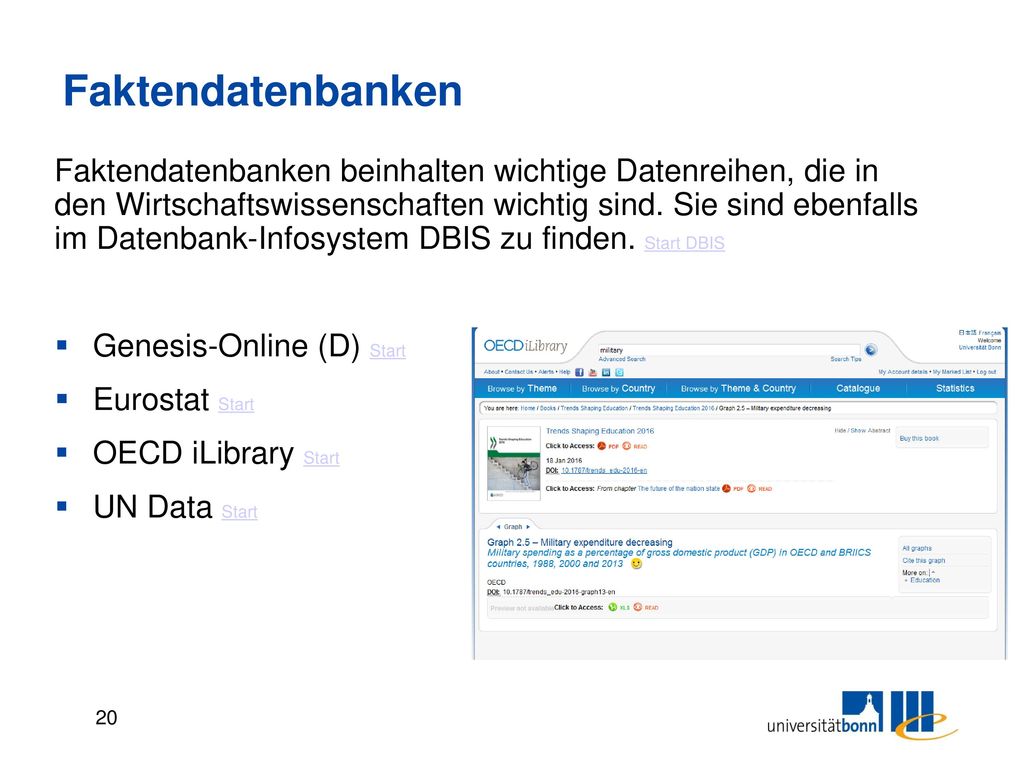Click previous graph arrow
1024x768 pixels.
pyautogui.click(x=498, y=526)
